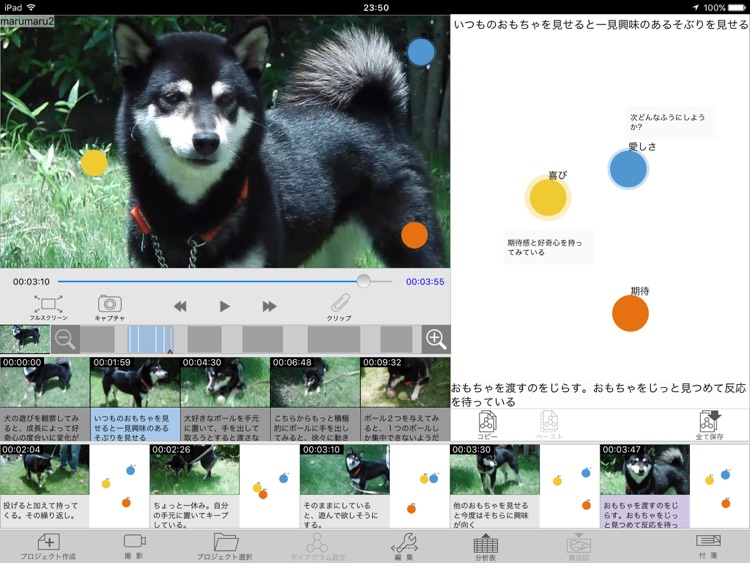Select the clip thumbnail at 00:02:04

click(45, 470)
